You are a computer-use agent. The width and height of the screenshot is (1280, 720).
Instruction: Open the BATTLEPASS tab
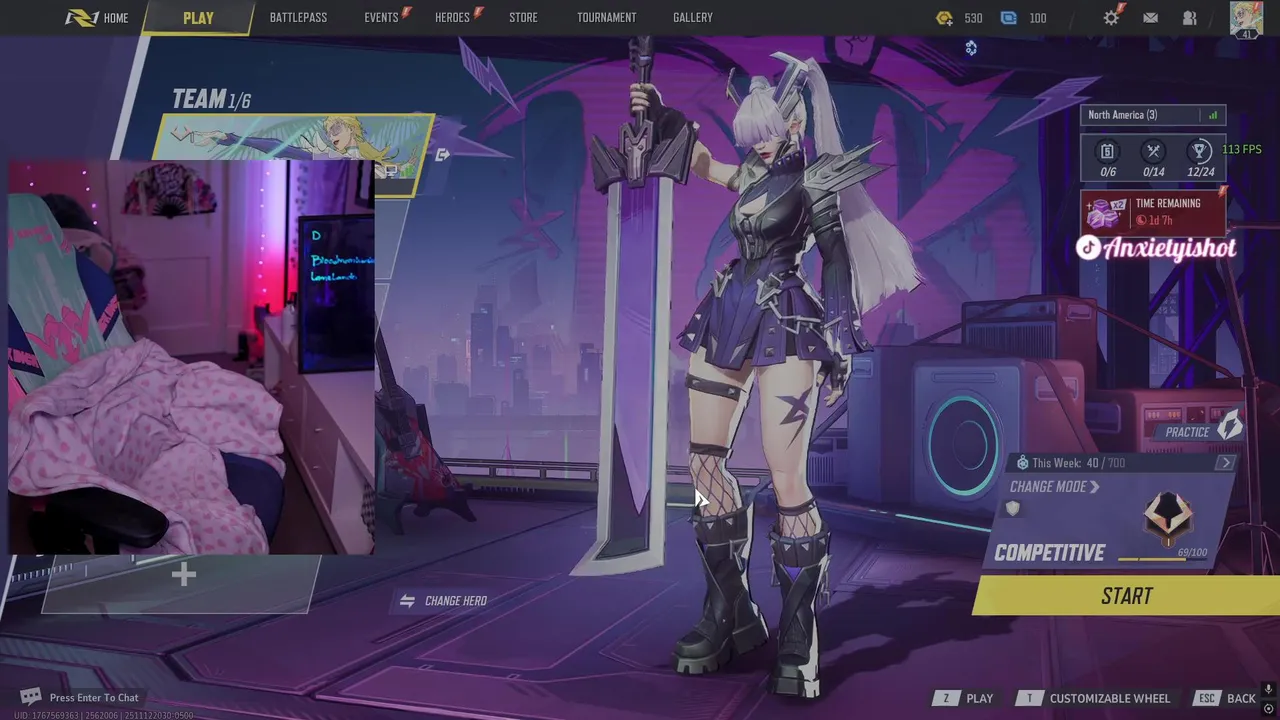(x=298, y=18)
